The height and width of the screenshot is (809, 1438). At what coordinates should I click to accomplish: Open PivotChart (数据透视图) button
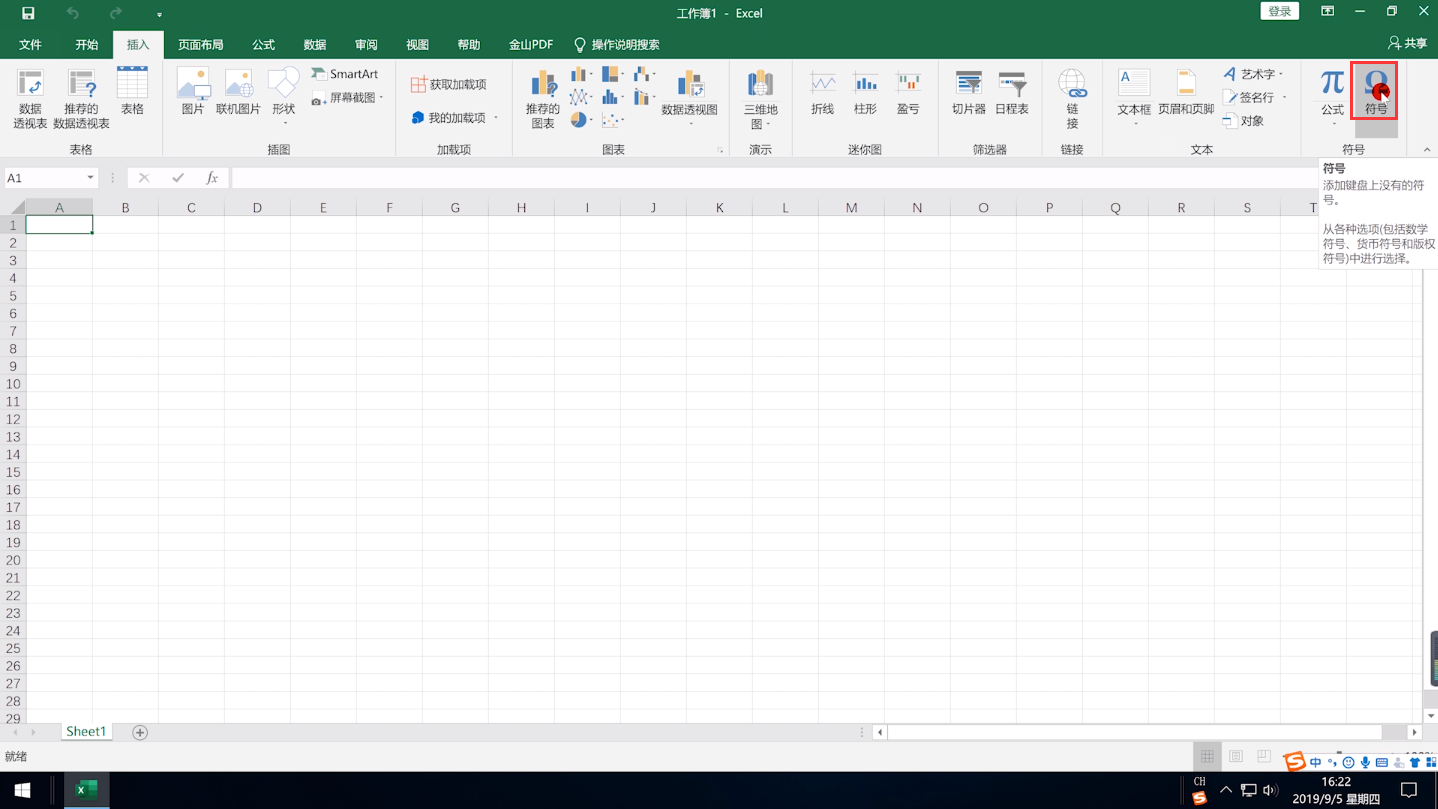pos(689,96)
